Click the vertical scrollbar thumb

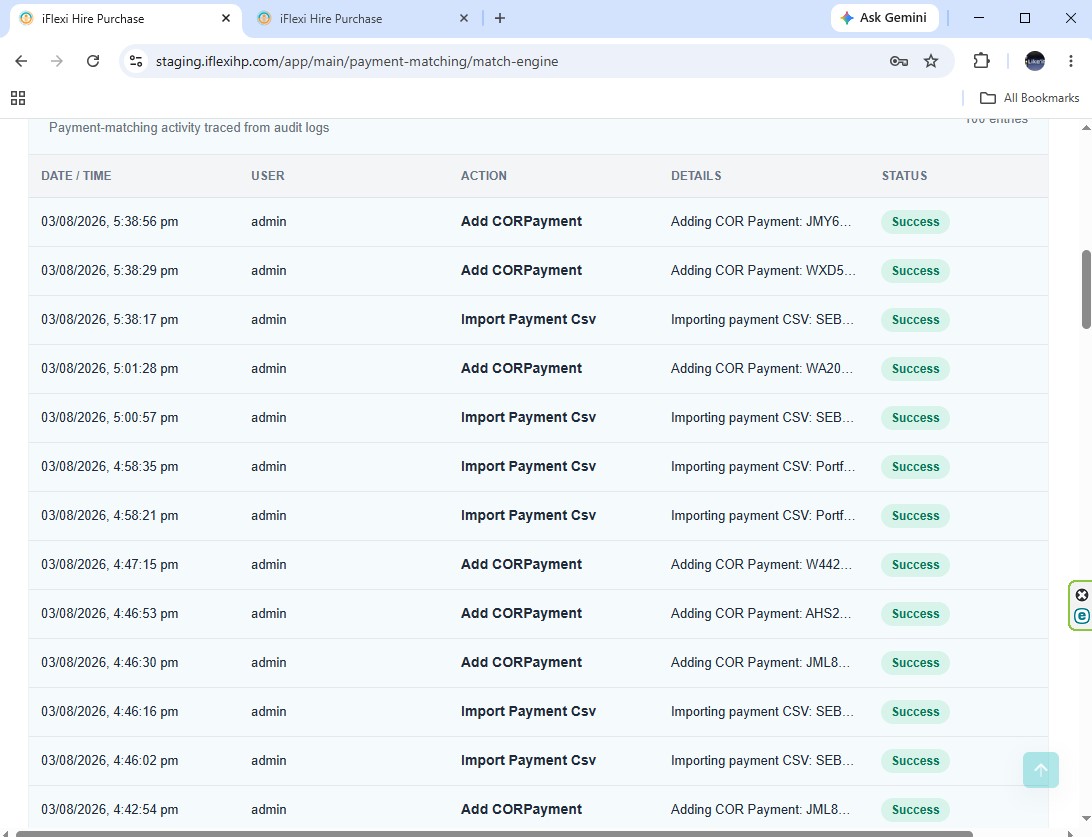click(1086, 289)
